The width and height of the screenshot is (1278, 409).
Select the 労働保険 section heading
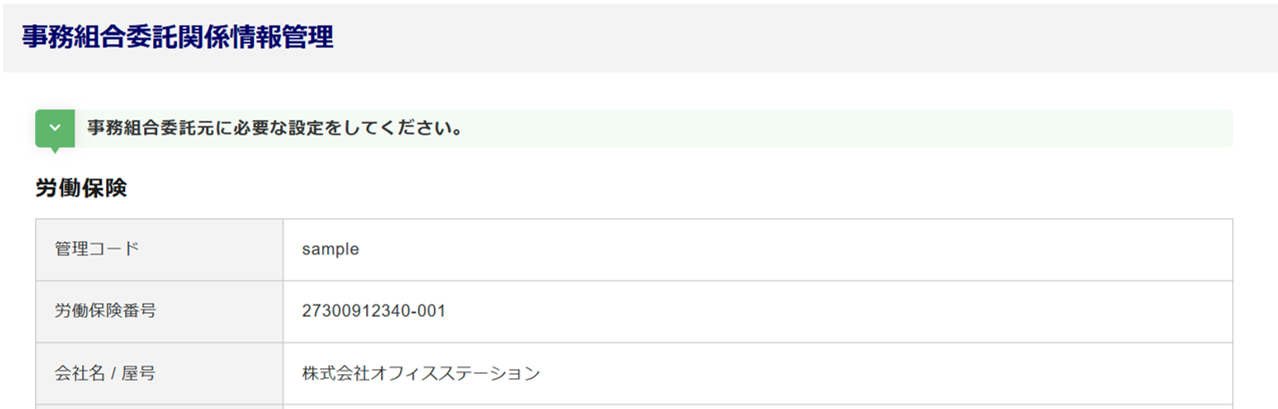coord(81,187)
